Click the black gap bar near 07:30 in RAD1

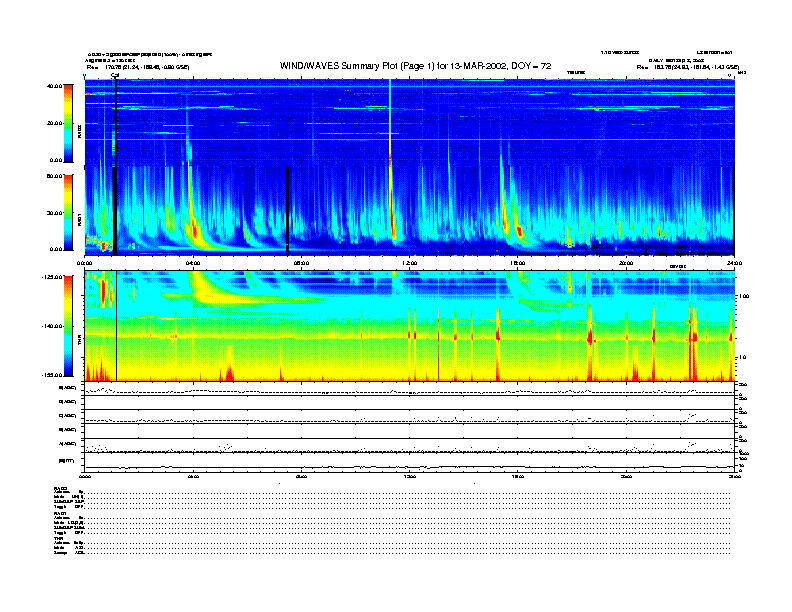288,211
